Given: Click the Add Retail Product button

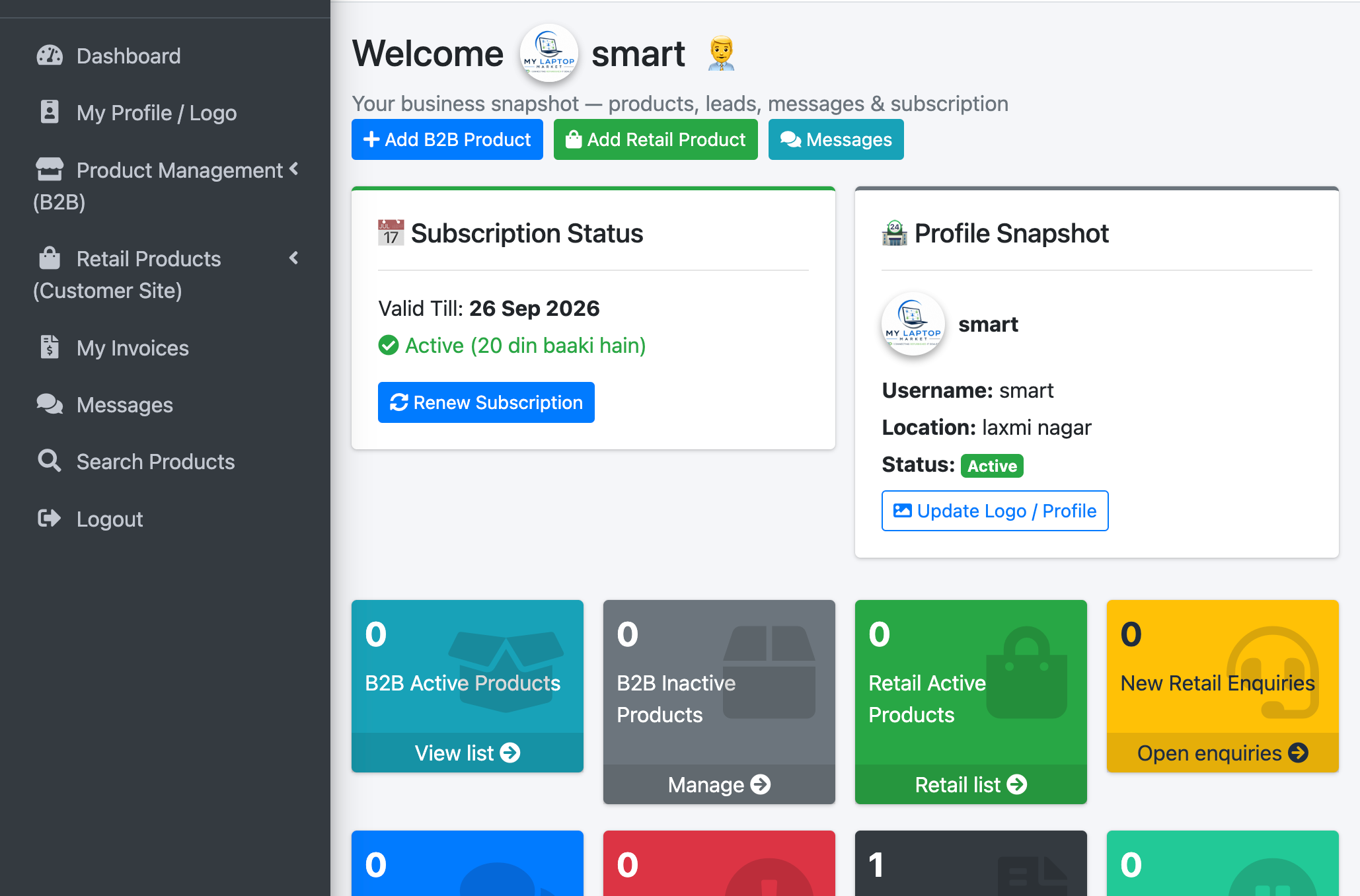Looking at the screenshot, I should point(656,139).
